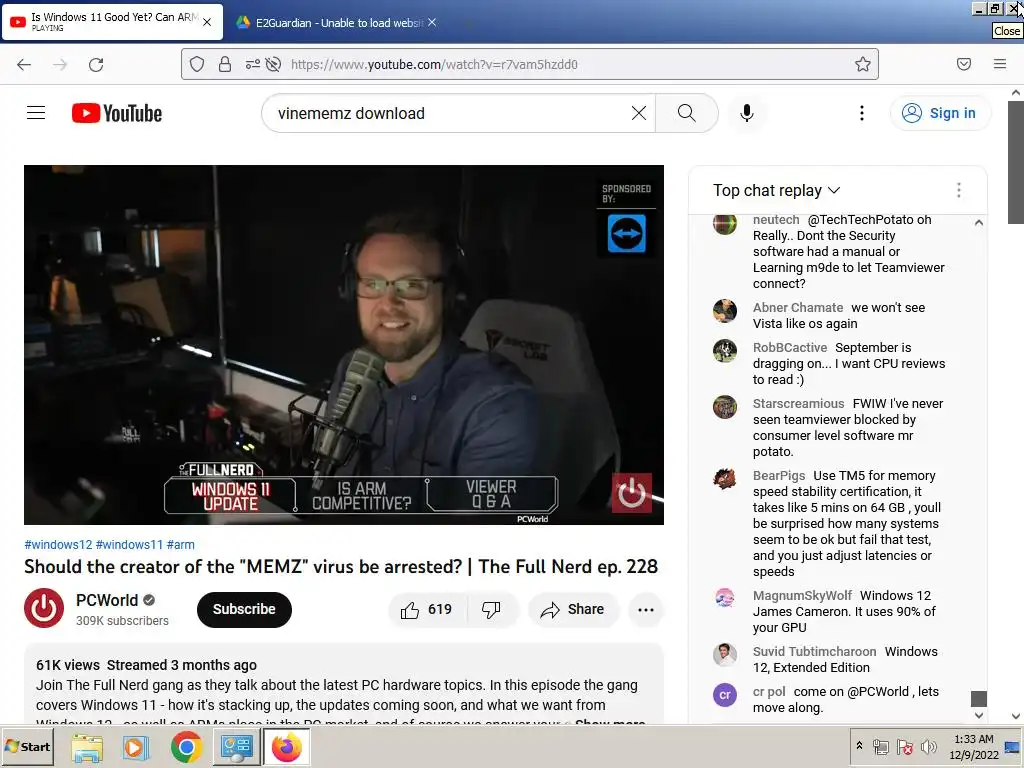Open the YouTube guide hamburger menu
Image resolution: width=1024 pixels, height=768 pixels.
point(36,113)
